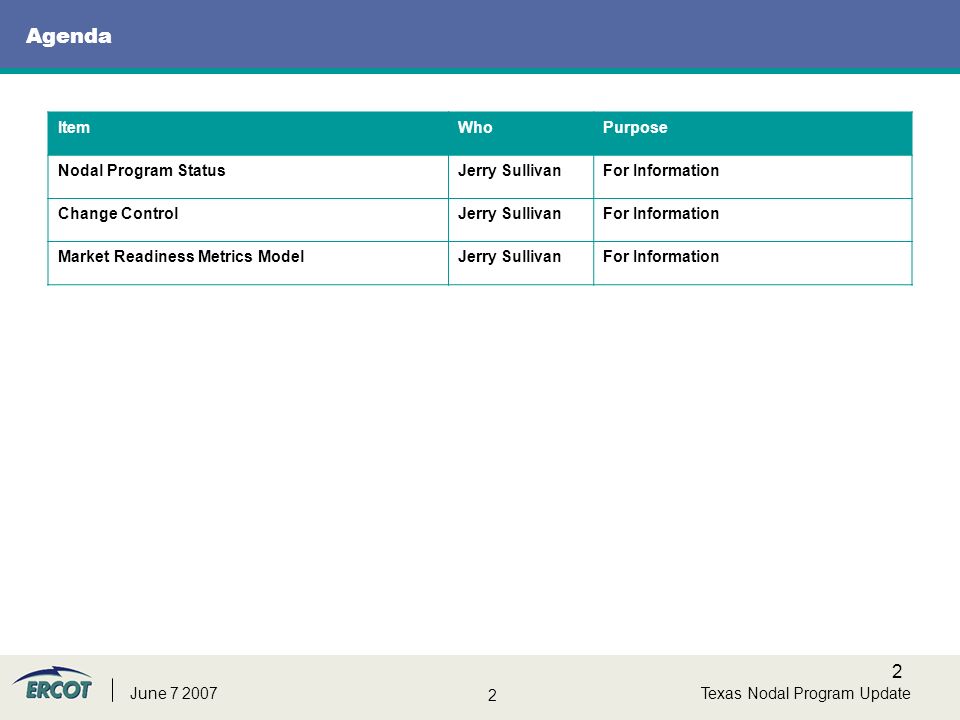960x720 pixels.
Task: Click Jerry Sullivan in Change Control row
Action: (509, 214)
